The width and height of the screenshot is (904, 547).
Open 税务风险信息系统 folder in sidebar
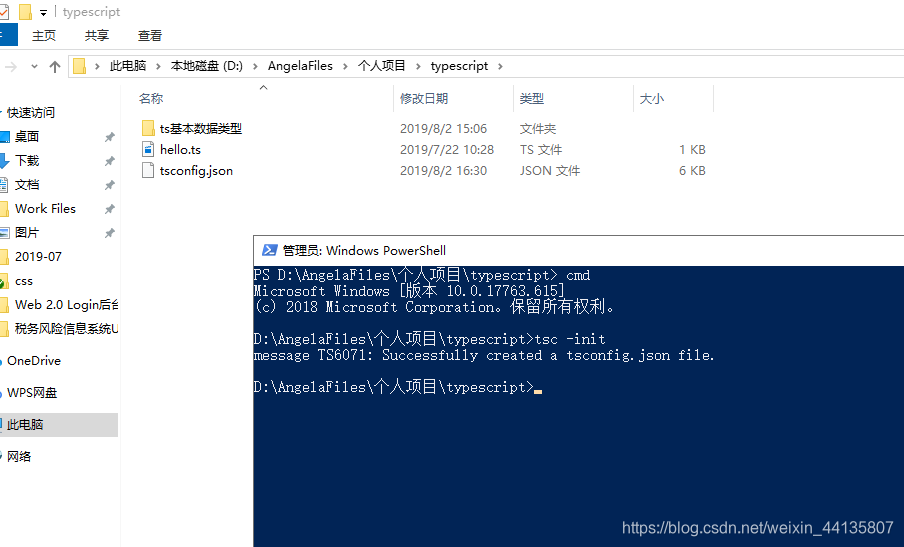point(66,329)
